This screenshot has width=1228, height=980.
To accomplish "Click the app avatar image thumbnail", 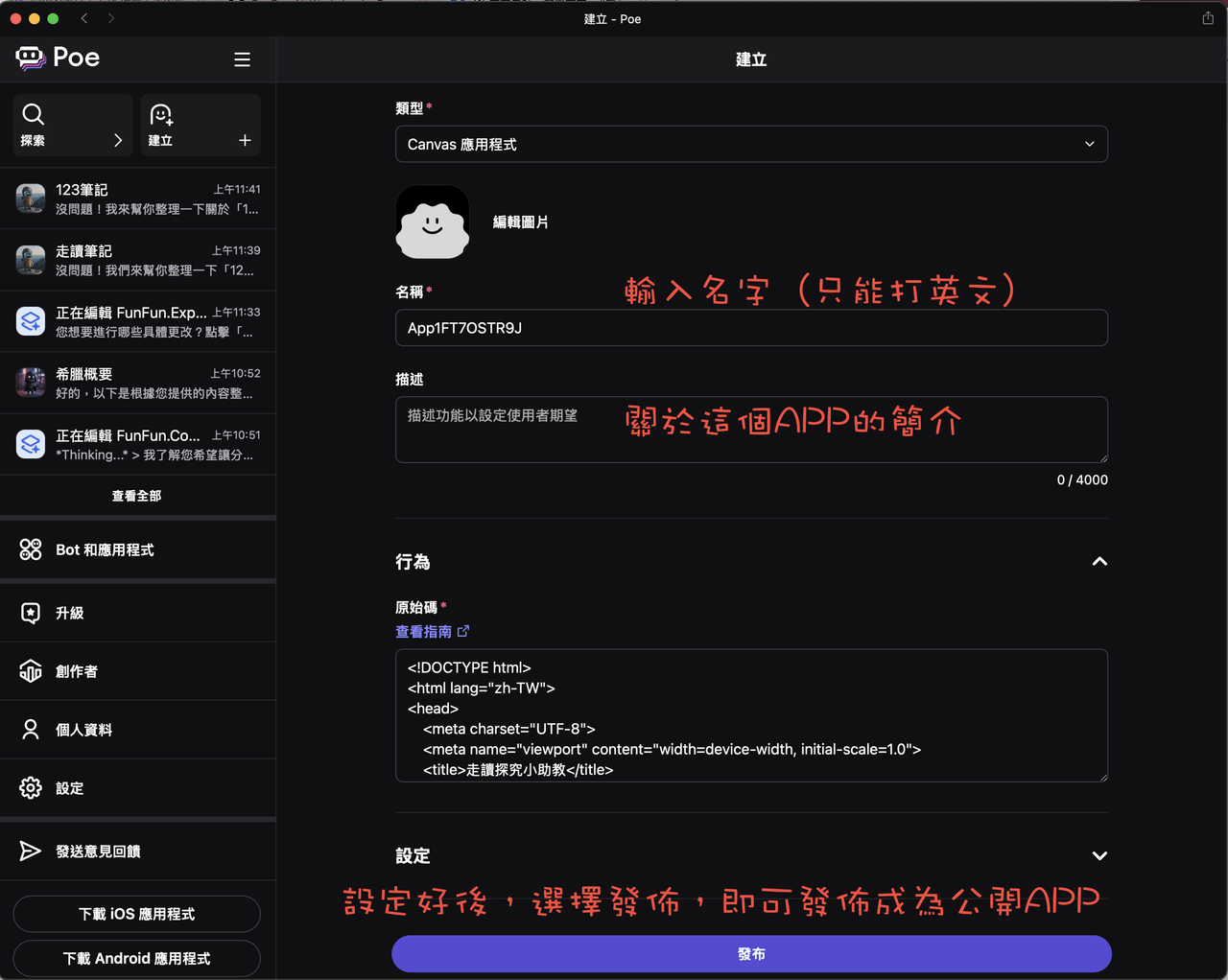I will pyautogui.click(x=433, y=222).
